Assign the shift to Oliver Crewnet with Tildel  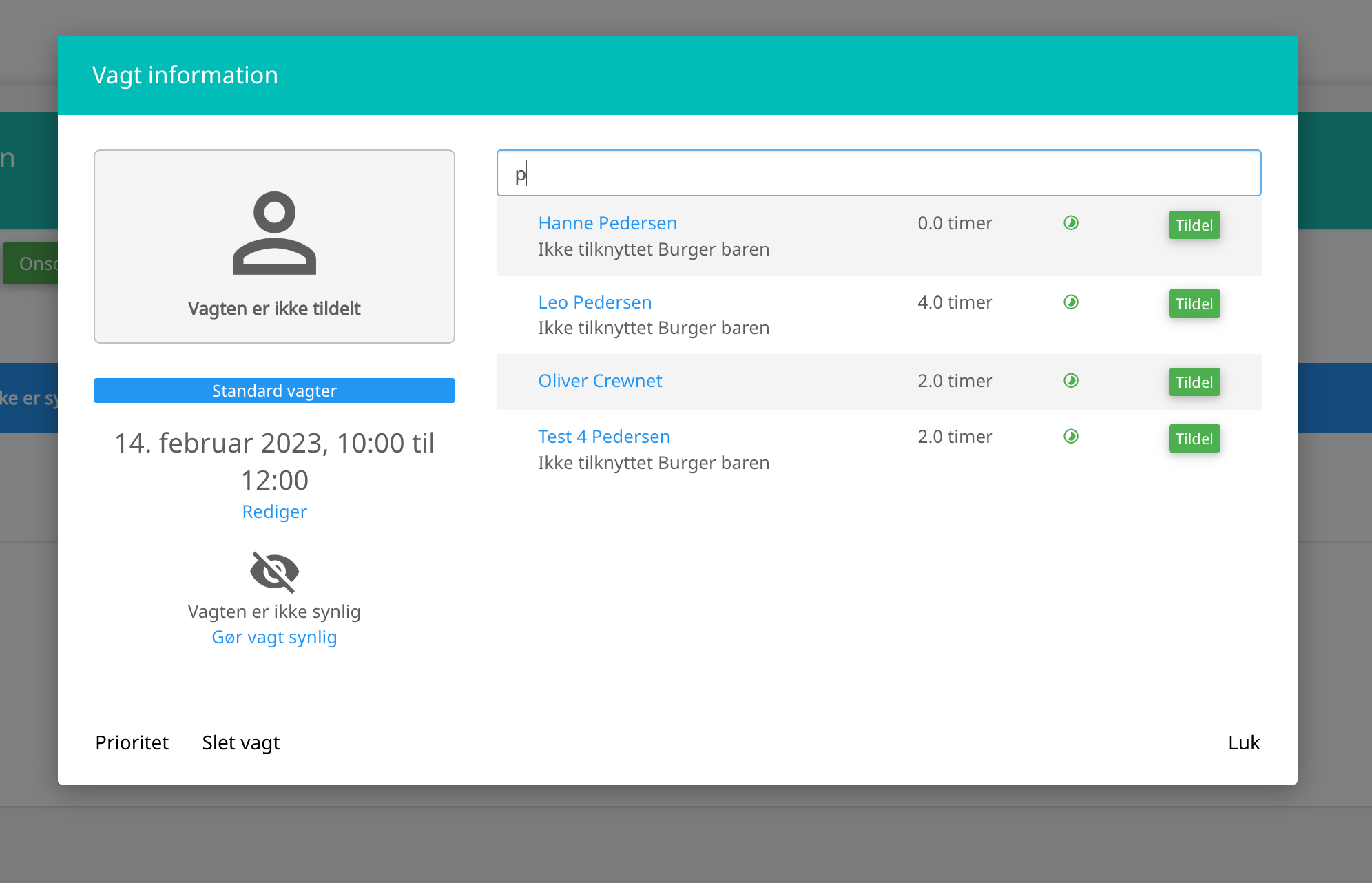(1194, 382)
